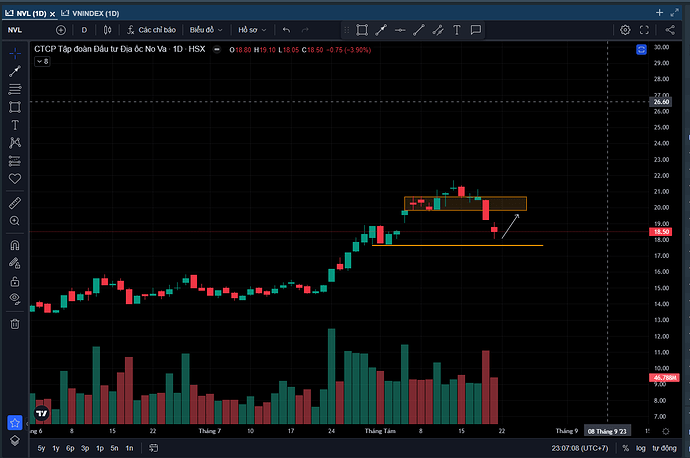Expand the Hồ sơ dropdown
The width and height of the screenshot is (690, 458).
click(x=252, y=30)
